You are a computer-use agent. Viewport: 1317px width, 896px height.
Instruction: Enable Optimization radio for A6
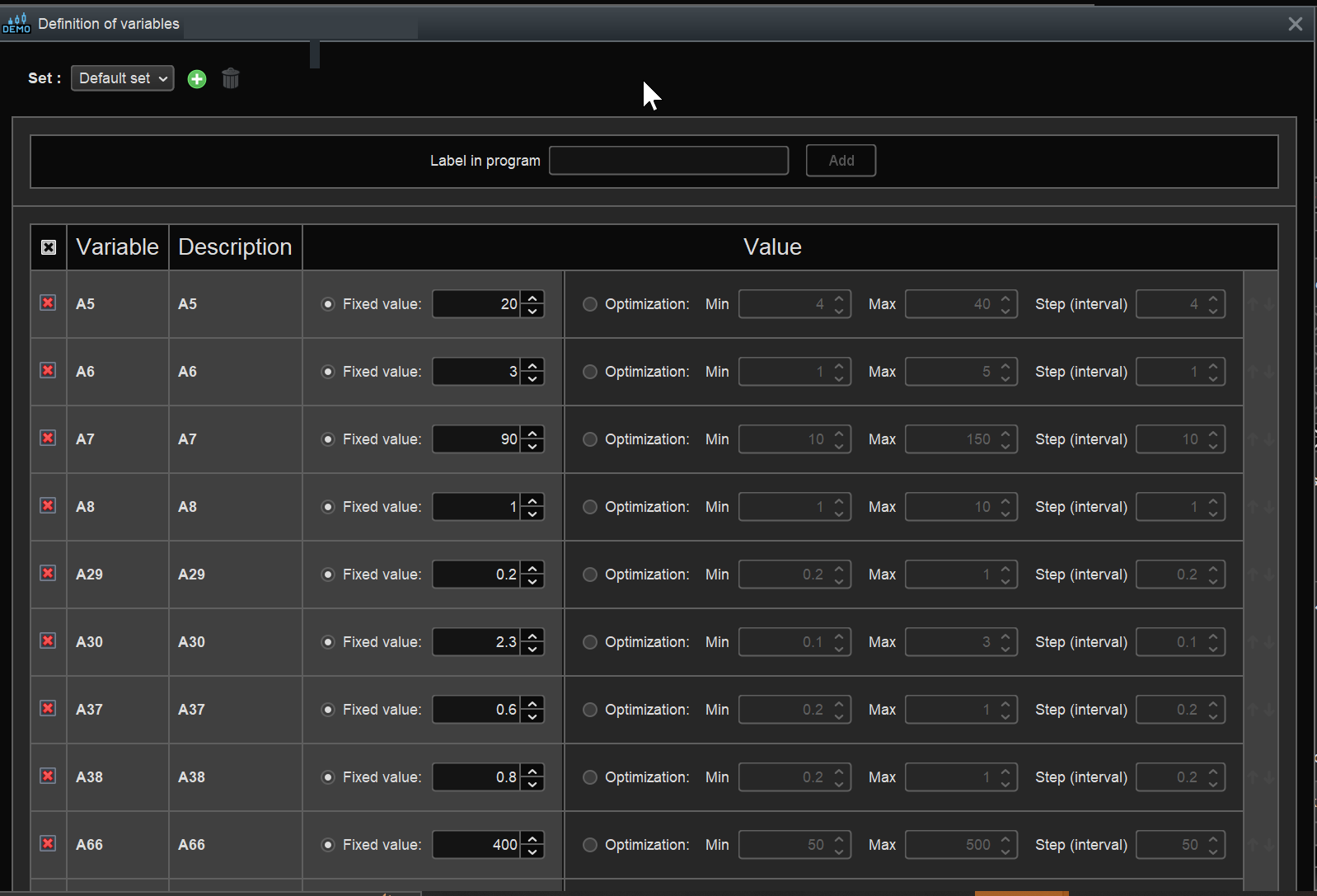click(x=590, y=372)
